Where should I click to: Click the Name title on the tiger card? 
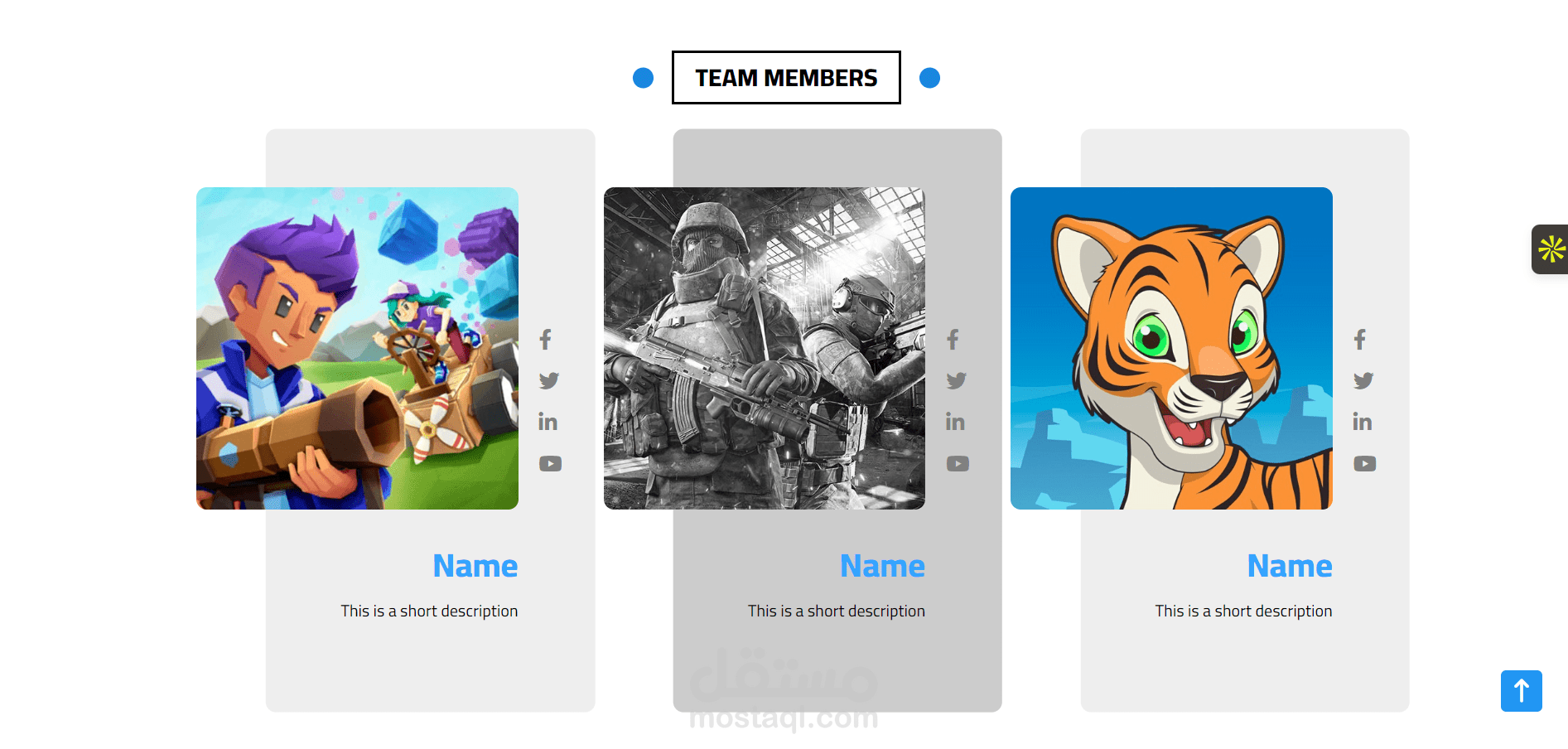[1290, 566]
